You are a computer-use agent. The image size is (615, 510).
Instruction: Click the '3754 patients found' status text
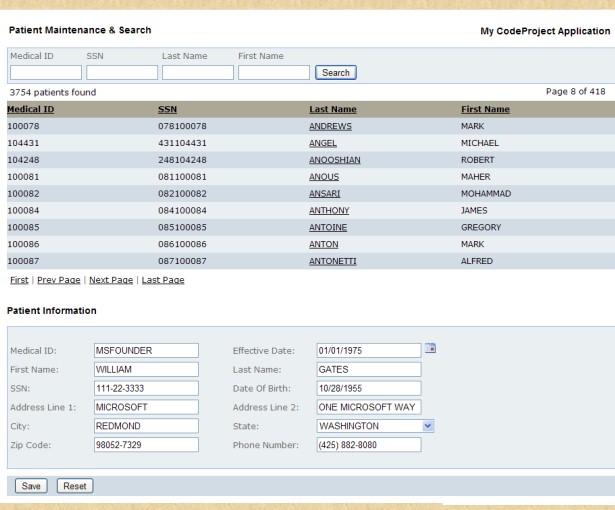point(53,93)
